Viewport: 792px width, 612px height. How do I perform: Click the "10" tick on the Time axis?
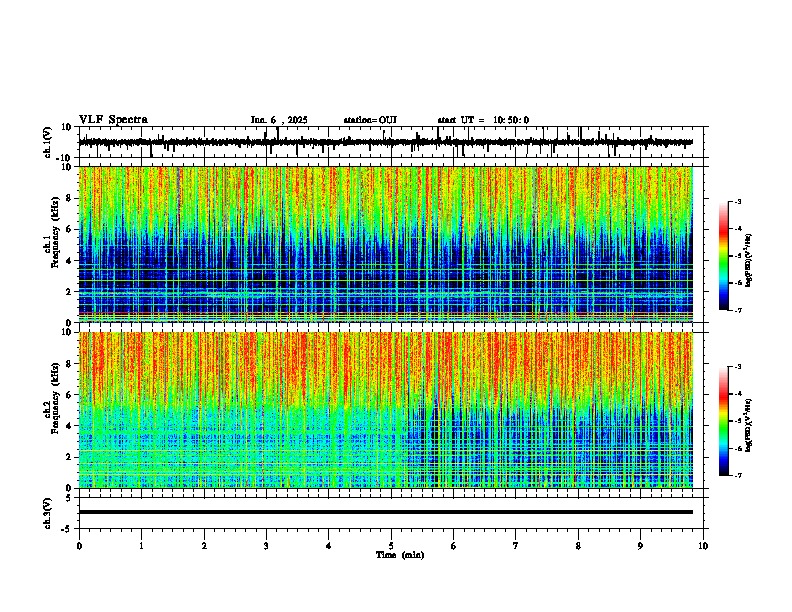[703, 546]
